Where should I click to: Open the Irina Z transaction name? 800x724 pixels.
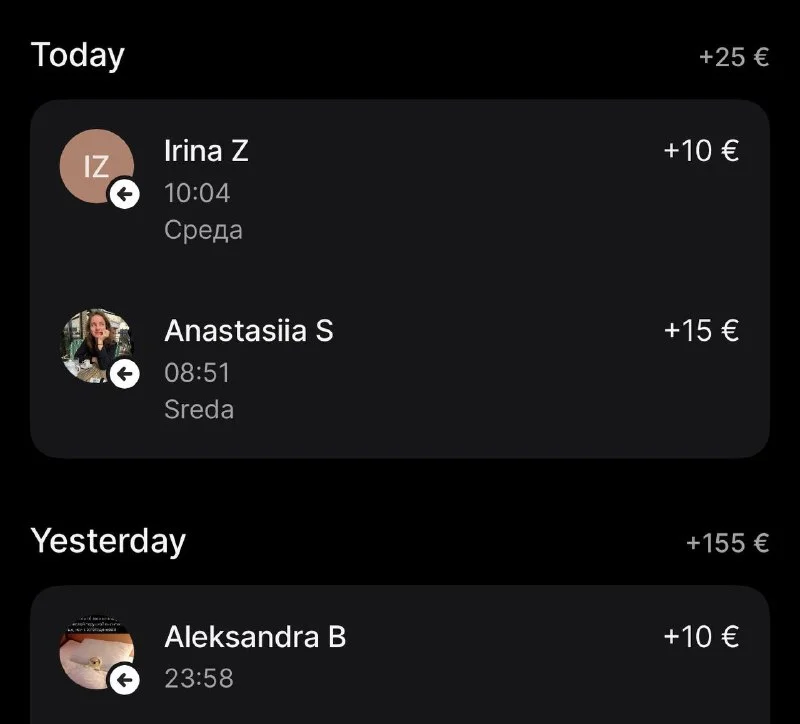[206, 151]
